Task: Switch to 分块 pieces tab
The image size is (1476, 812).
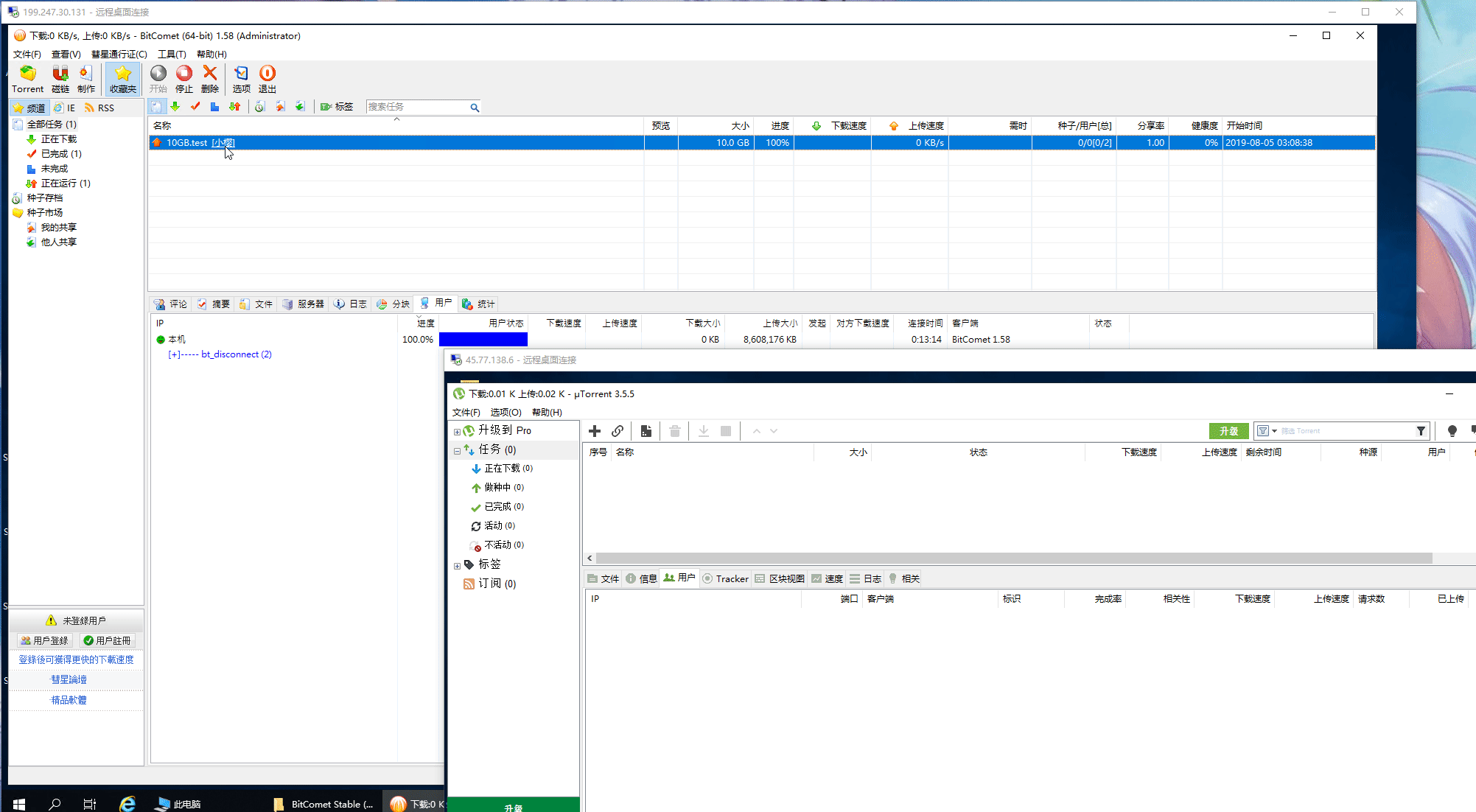Action: 393,304
